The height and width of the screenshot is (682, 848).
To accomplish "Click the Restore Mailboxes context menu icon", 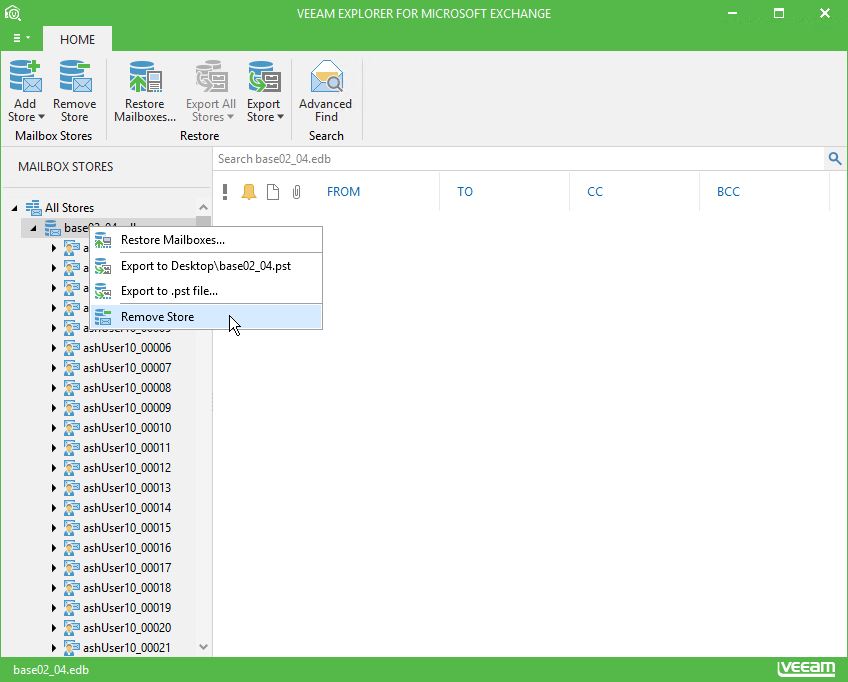I will coord(103,240).
